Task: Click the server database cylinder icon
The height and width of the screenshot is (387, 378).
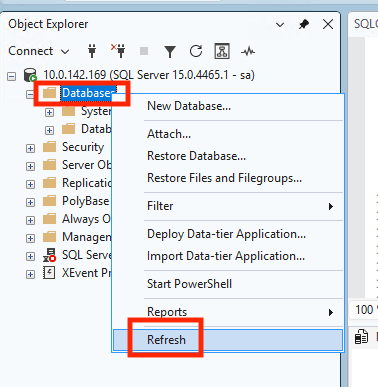Action: 30,75
